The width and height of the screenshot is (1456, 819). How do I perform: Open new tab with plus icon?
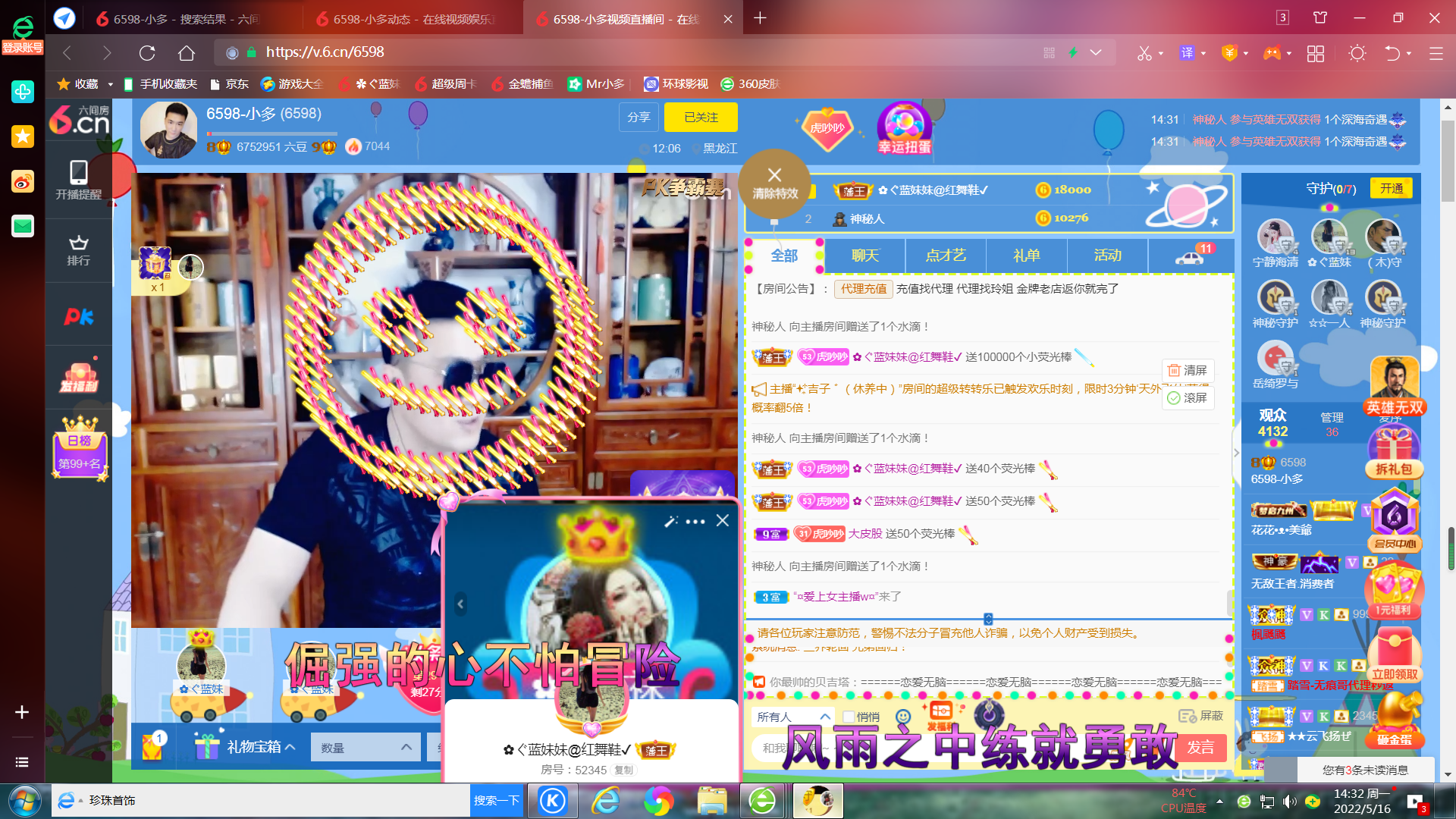pyautogui.click(x=760, y=18)
